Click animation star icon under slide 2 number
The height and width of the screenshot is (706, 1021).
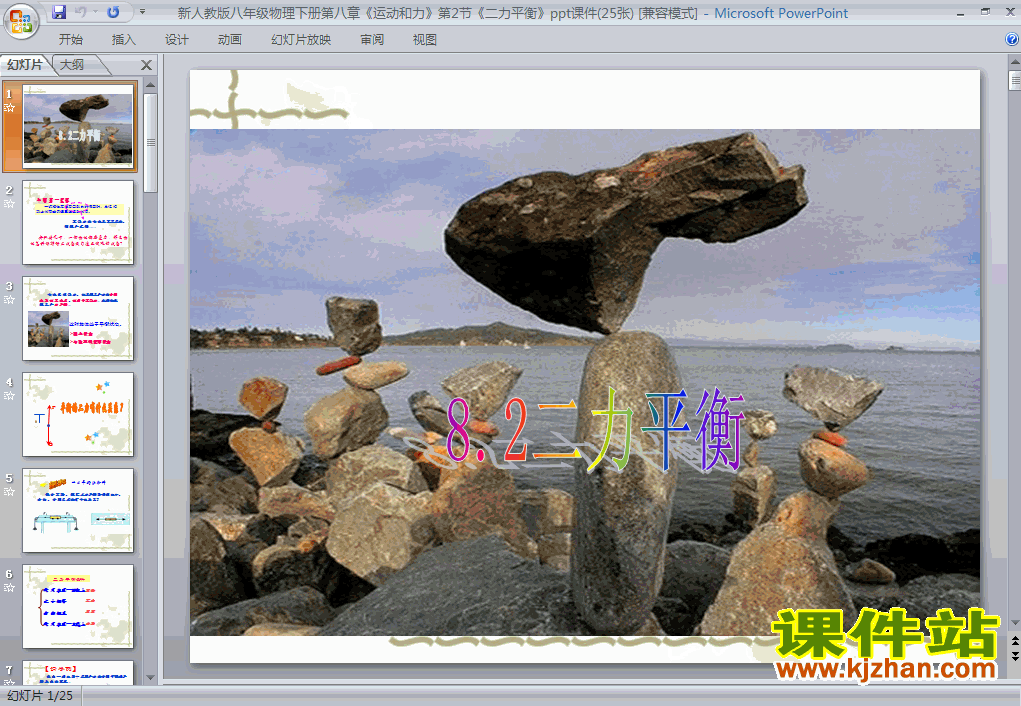pyautogui.click(x=9, y=204)
